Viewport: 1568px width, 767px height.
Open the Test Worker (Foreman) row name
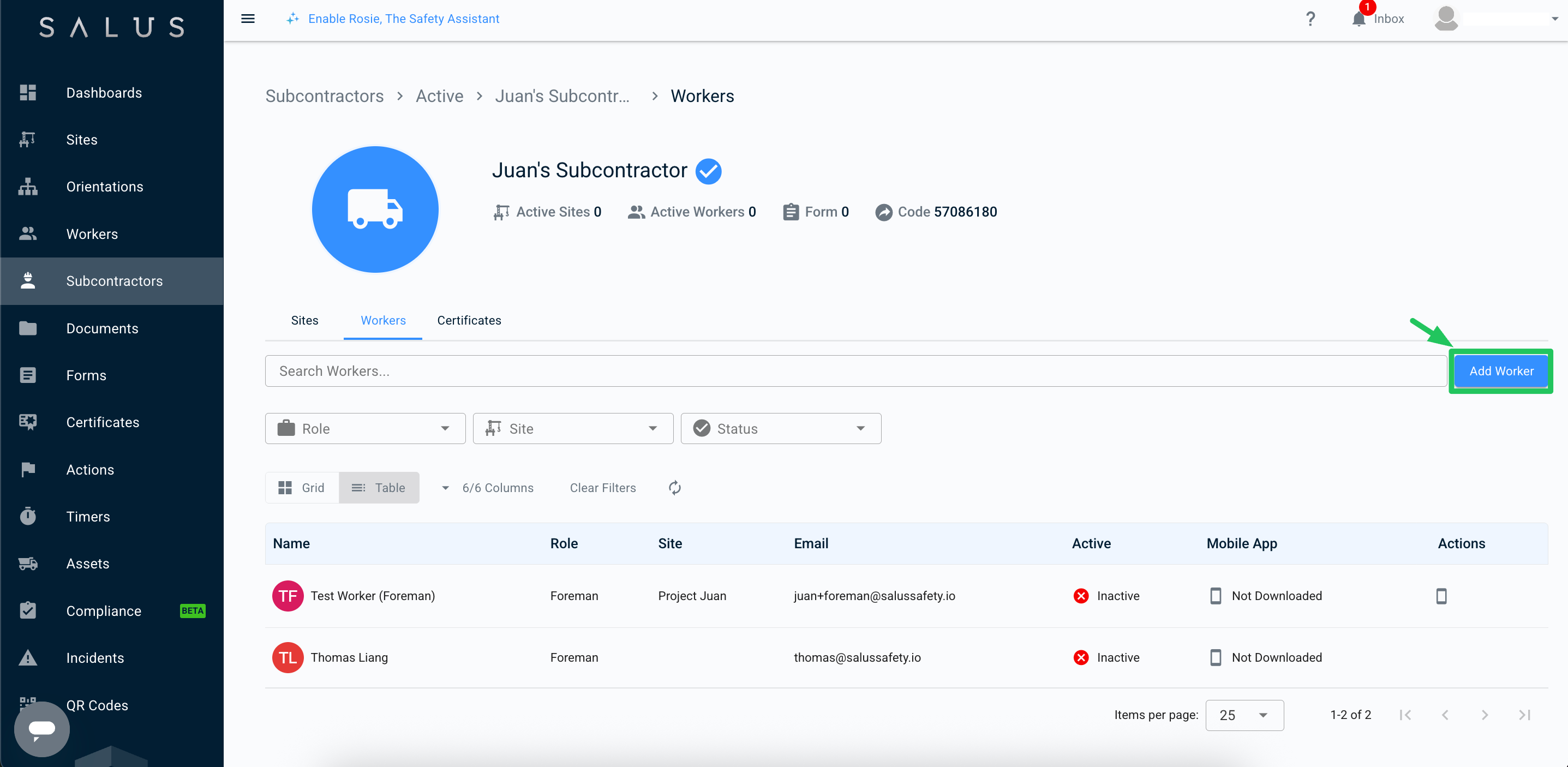[373, 596]
